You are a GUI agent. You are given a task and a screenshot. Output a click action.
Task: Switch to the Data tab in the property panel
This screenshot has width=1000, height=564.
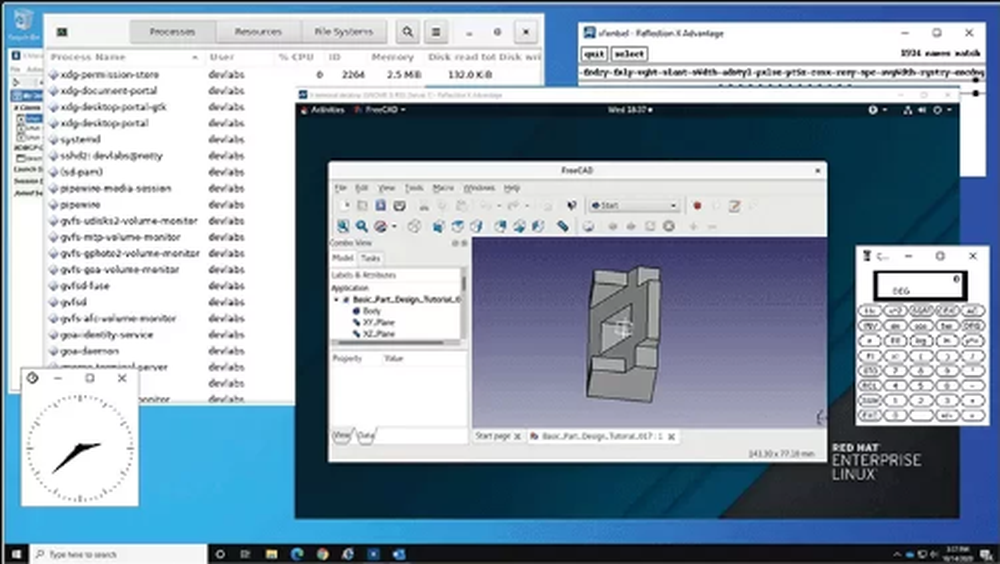(365, 436)
